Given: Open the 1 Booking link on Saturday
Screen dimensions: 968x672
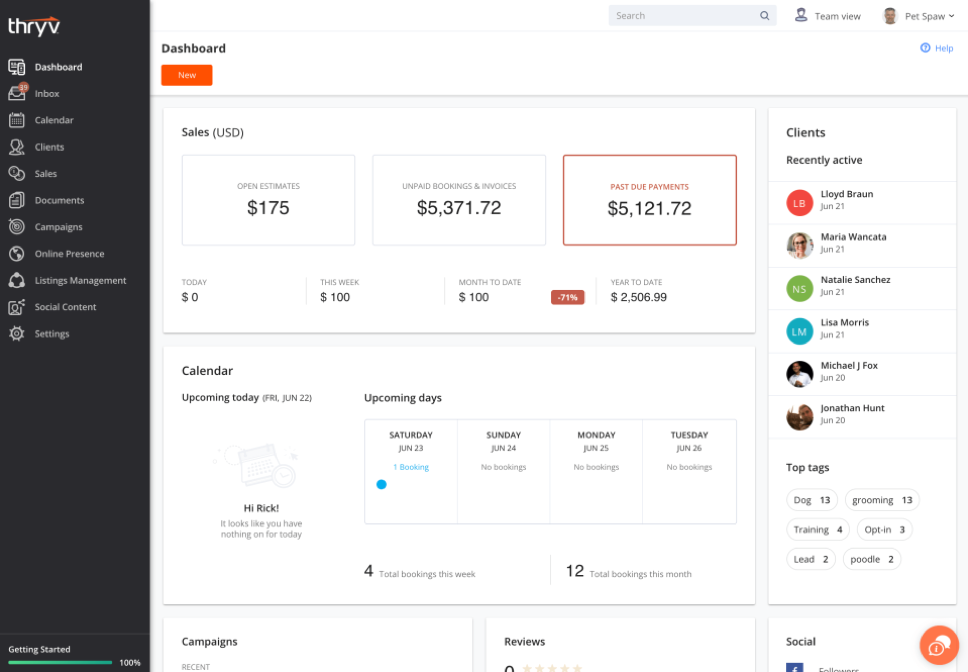Looking at the screenshot, I should pyautogui.click(x=411, y=467).
